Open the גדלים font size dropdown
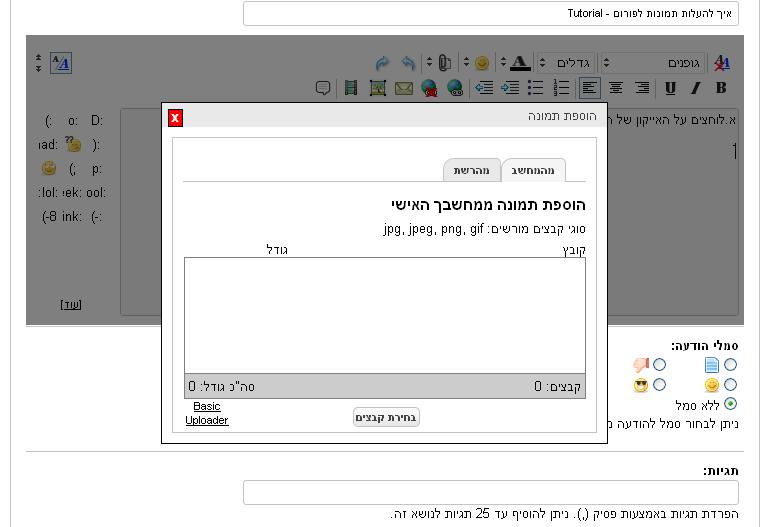Screen dimensions: 775x527 click(566, 63)
